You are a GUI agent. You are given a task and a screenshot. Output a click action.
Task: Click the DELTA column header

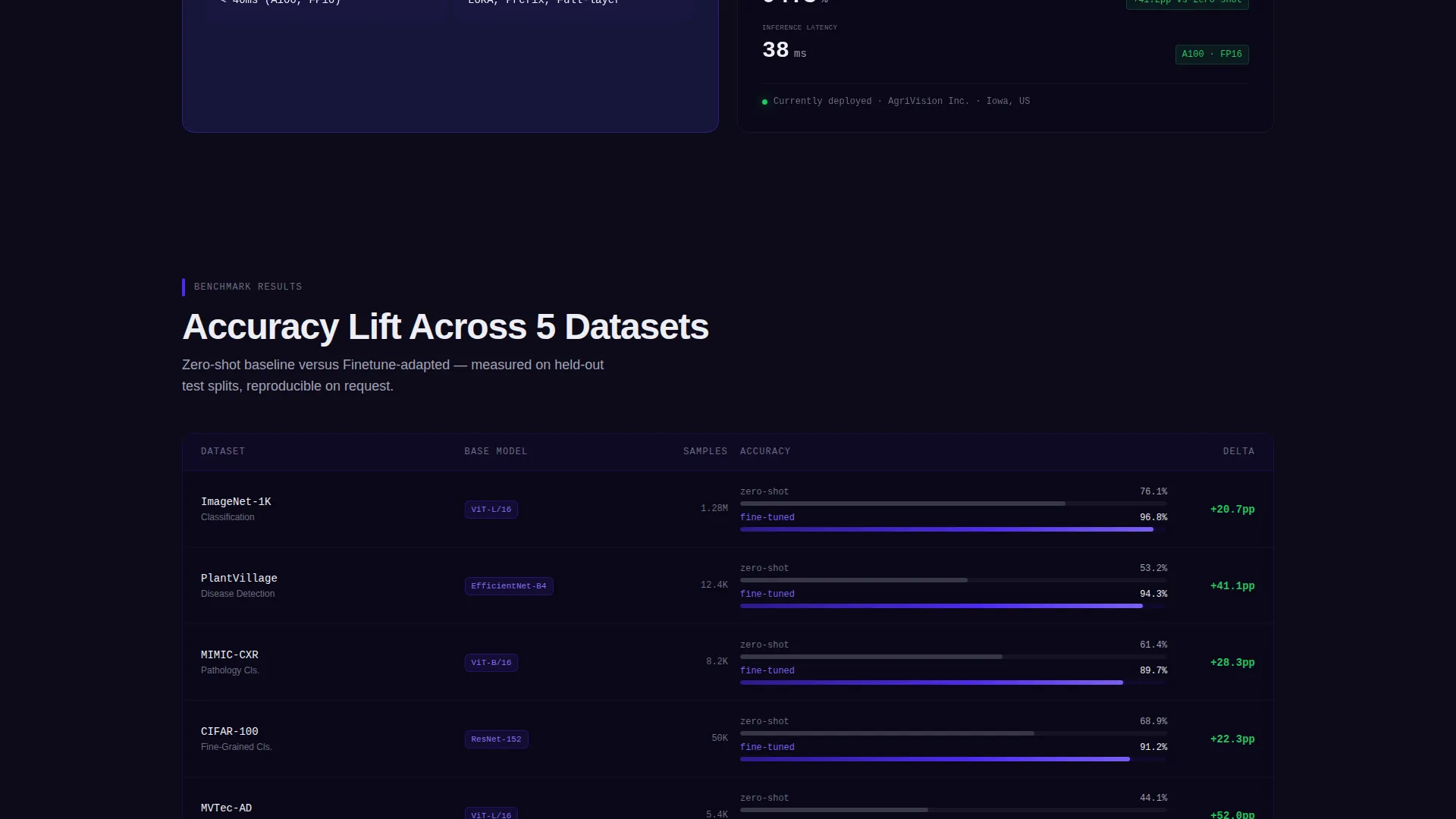[1238, 451]
